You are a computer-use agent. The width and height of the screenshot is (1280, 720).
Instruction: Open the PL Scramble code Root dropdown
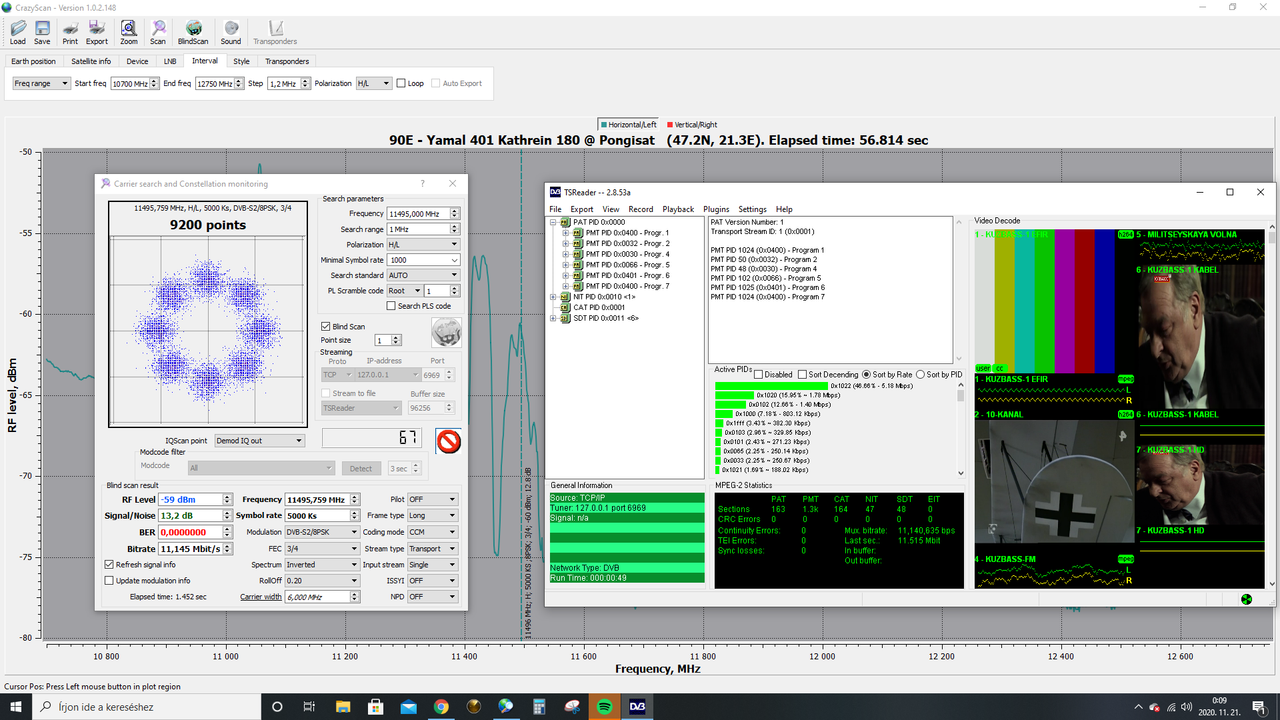click(x=403, y=291)
